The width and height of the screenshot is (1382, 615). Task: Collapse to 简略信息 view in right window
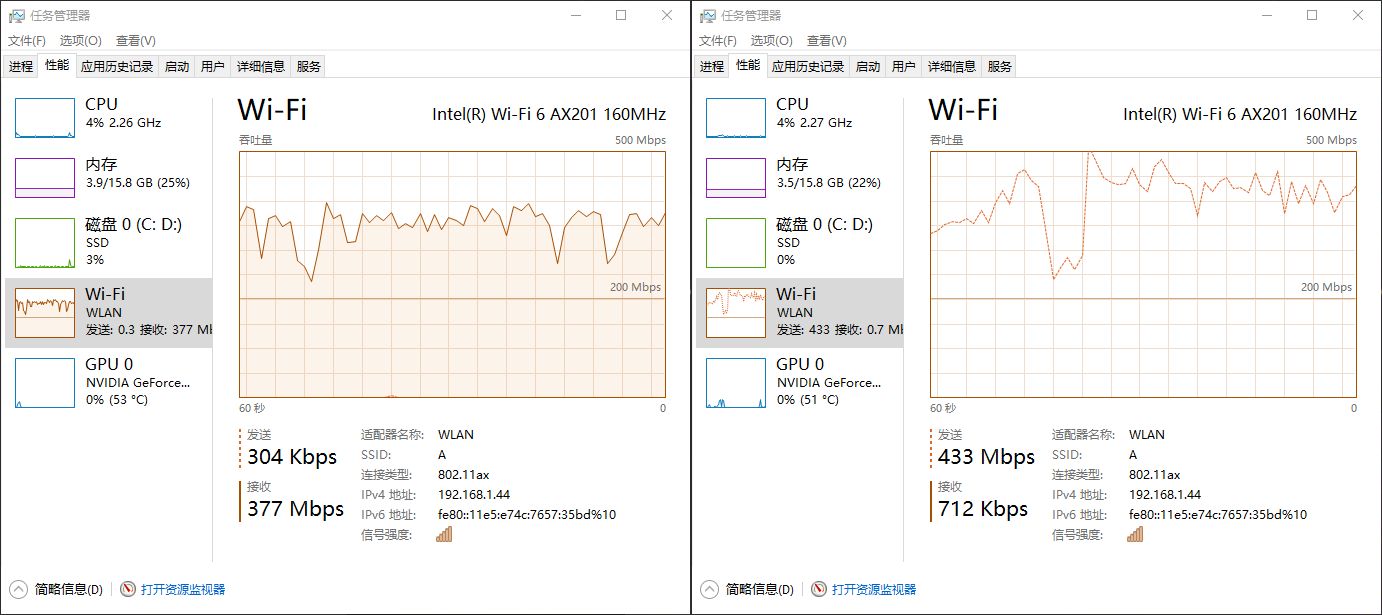(748, 589)
